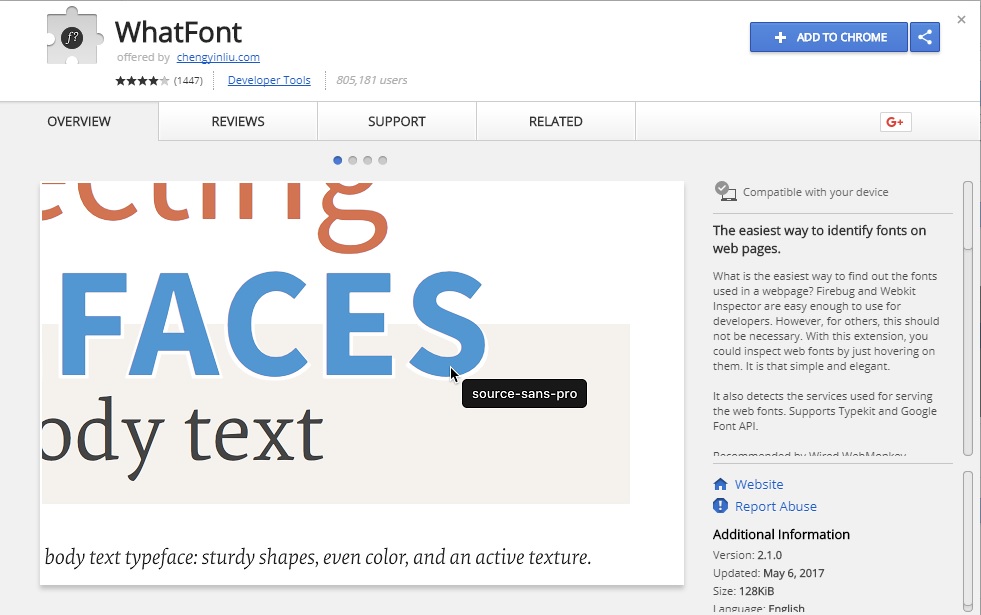Add WhatFont to Chrome
Screen dimensions: 981x615
click(828, 37)
